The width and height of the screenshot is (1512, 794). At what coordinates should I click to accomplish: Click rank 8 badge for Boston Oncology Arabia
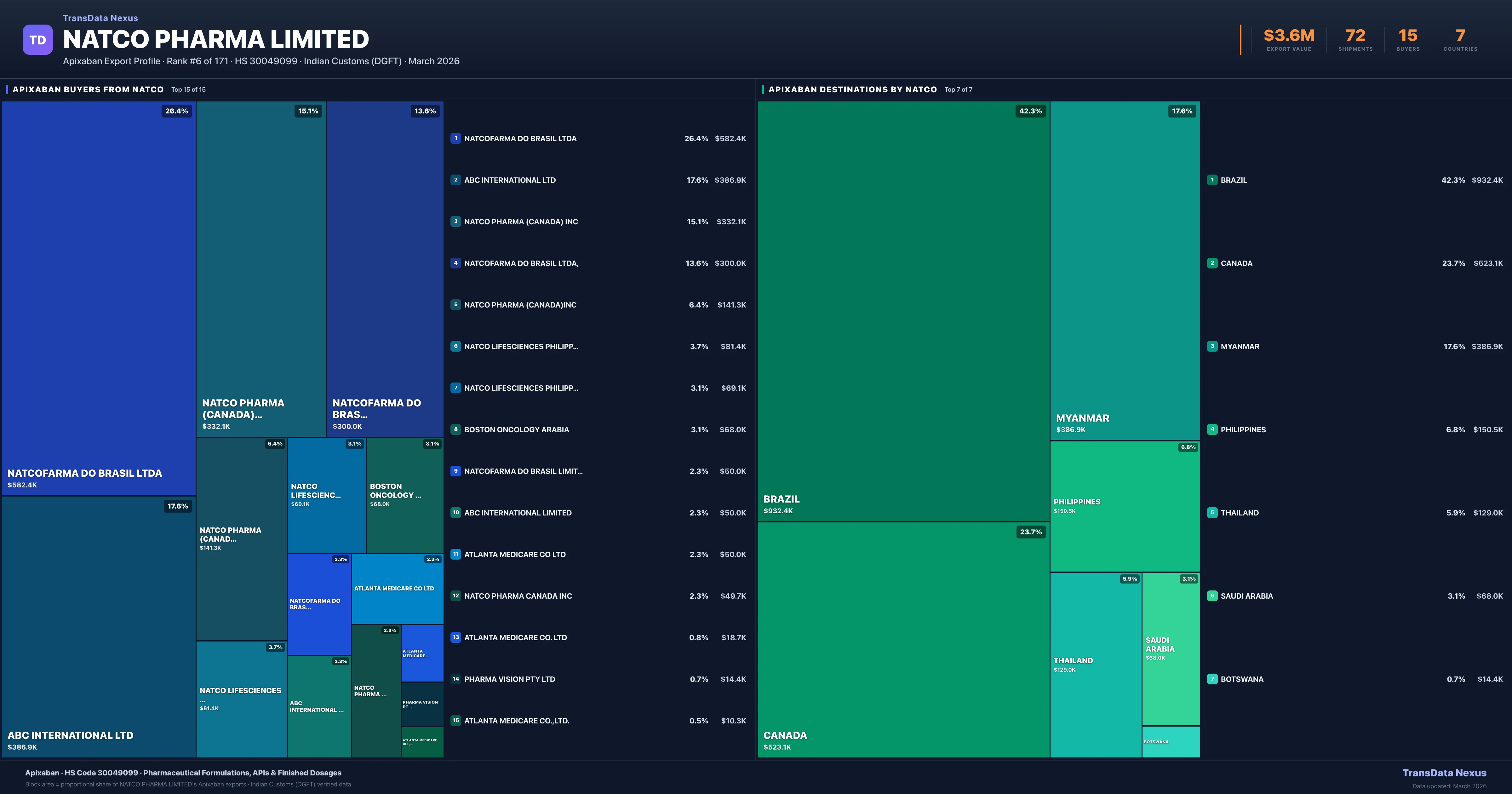[x=455, y=429]
